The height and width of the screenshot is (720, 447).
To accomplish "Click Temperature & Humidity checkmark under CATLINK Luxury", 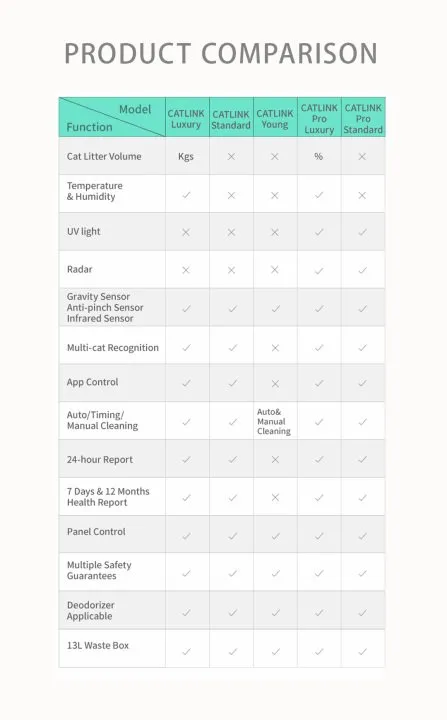I will [186, 195].
